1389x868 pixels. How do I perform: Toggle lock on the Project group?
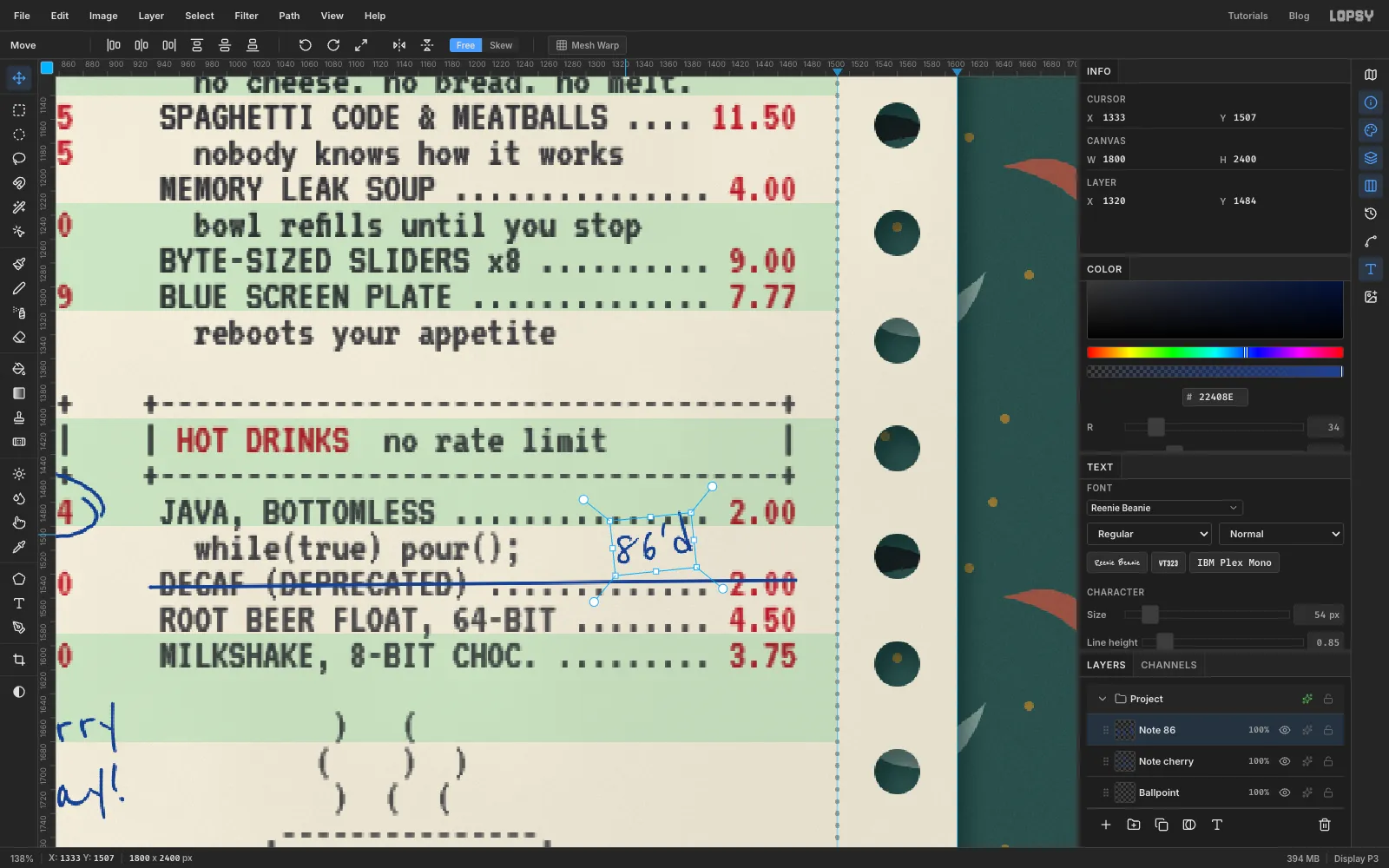(1328, 699)
